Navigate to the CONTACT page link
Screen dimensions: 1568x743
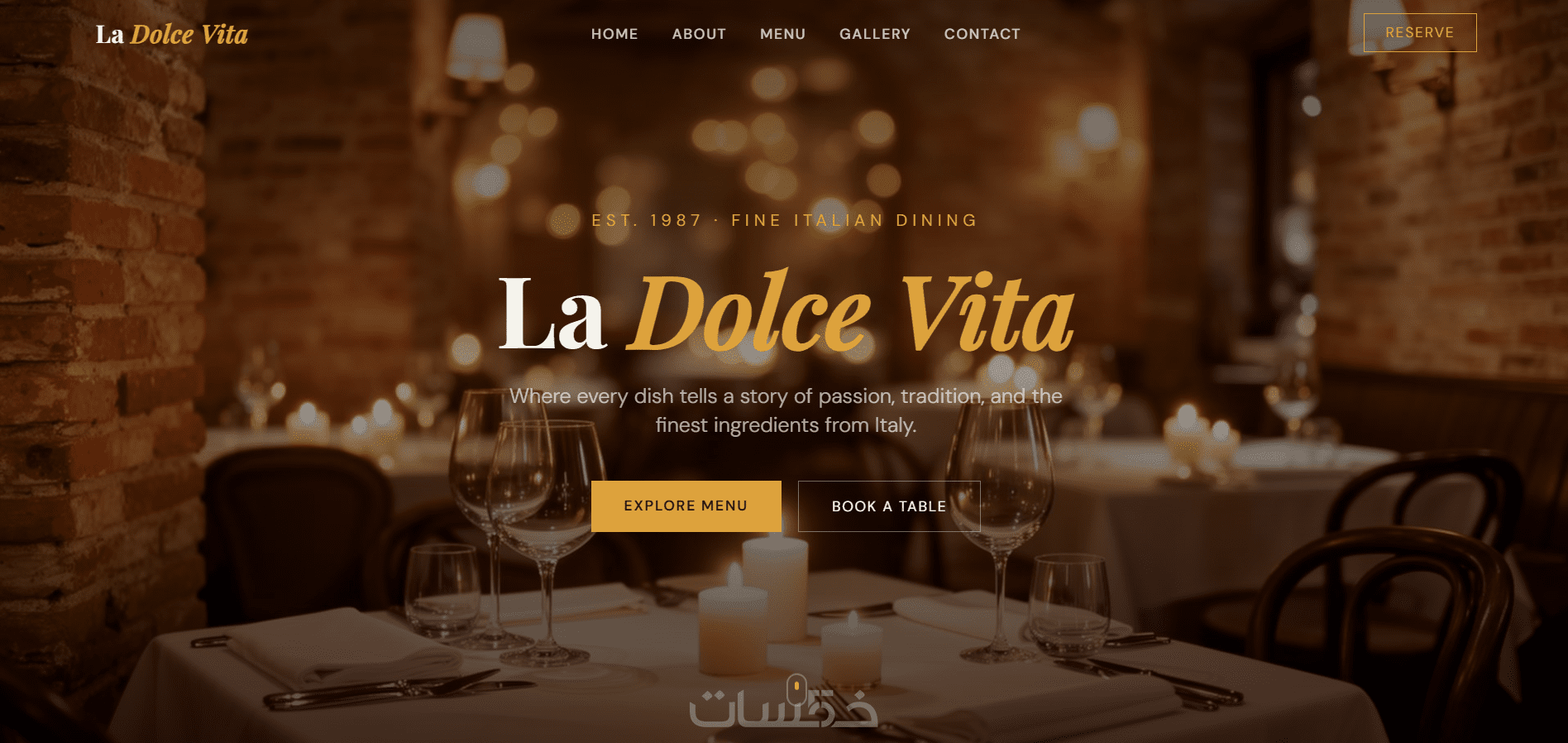(982, 34)
